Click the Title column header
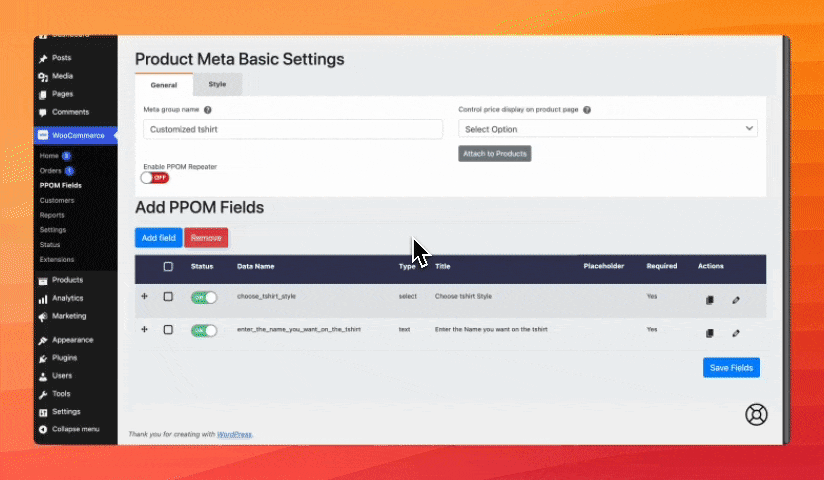 (442, 267)
